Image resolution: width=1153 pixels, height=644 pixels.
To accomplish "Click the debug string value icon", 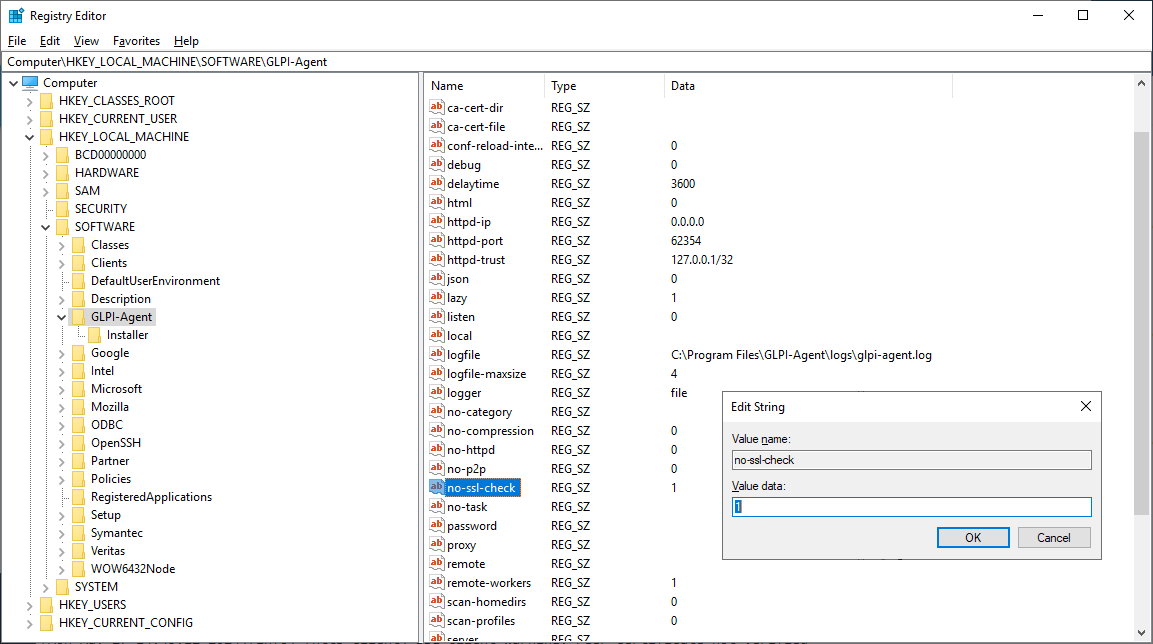I will coord(437,165).
